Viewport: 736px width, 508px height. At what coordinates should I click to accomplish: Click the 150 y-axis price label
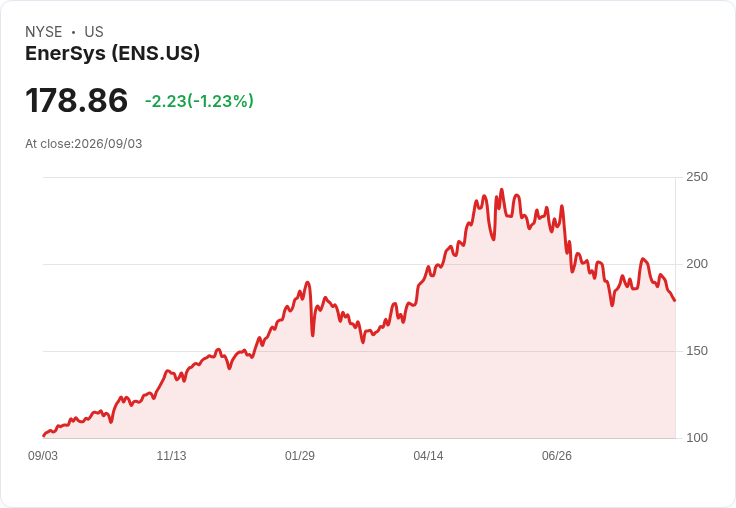697,351
